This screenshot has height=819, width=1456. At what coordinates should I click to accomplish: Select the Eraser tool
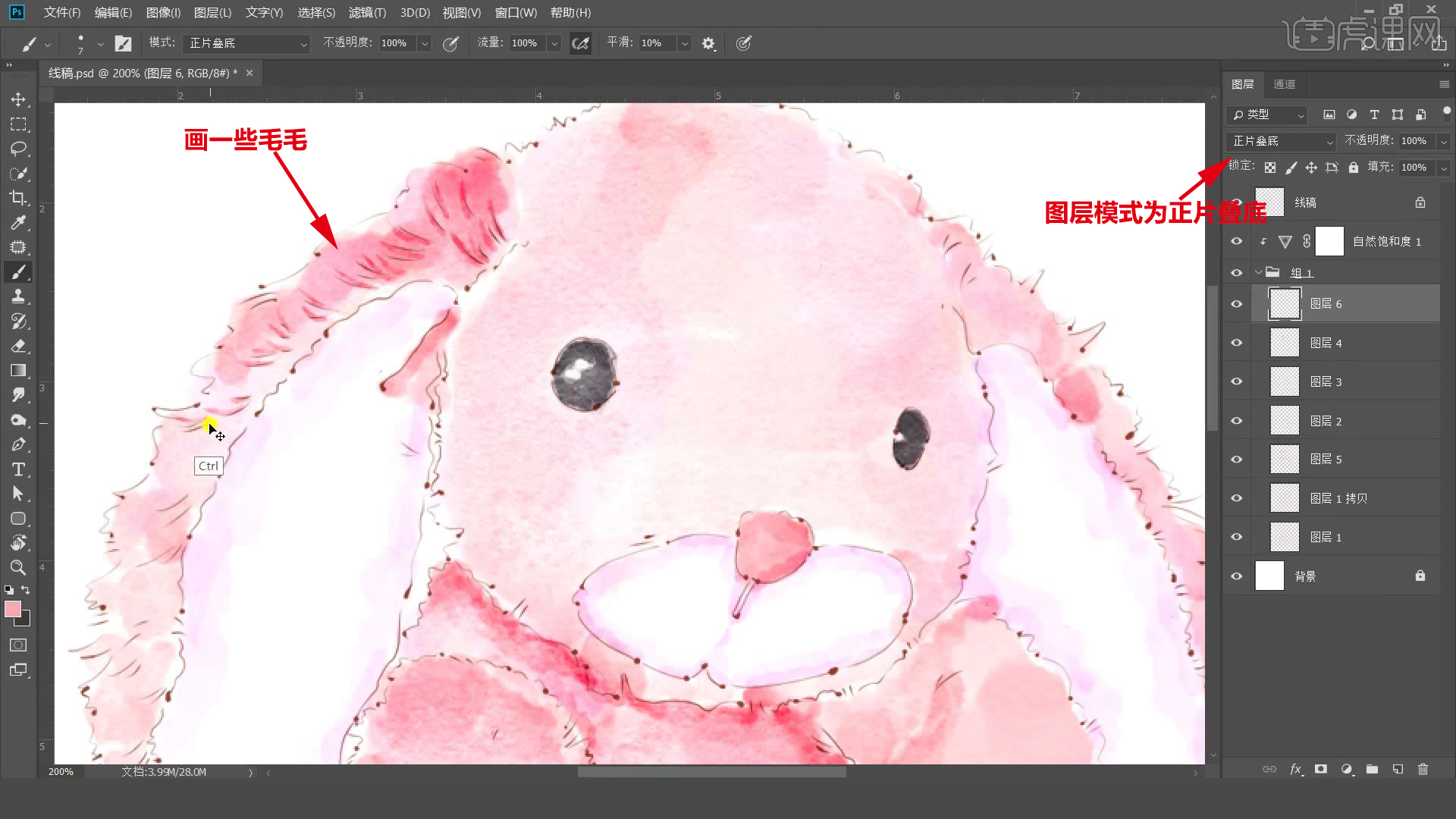(18, 346)
